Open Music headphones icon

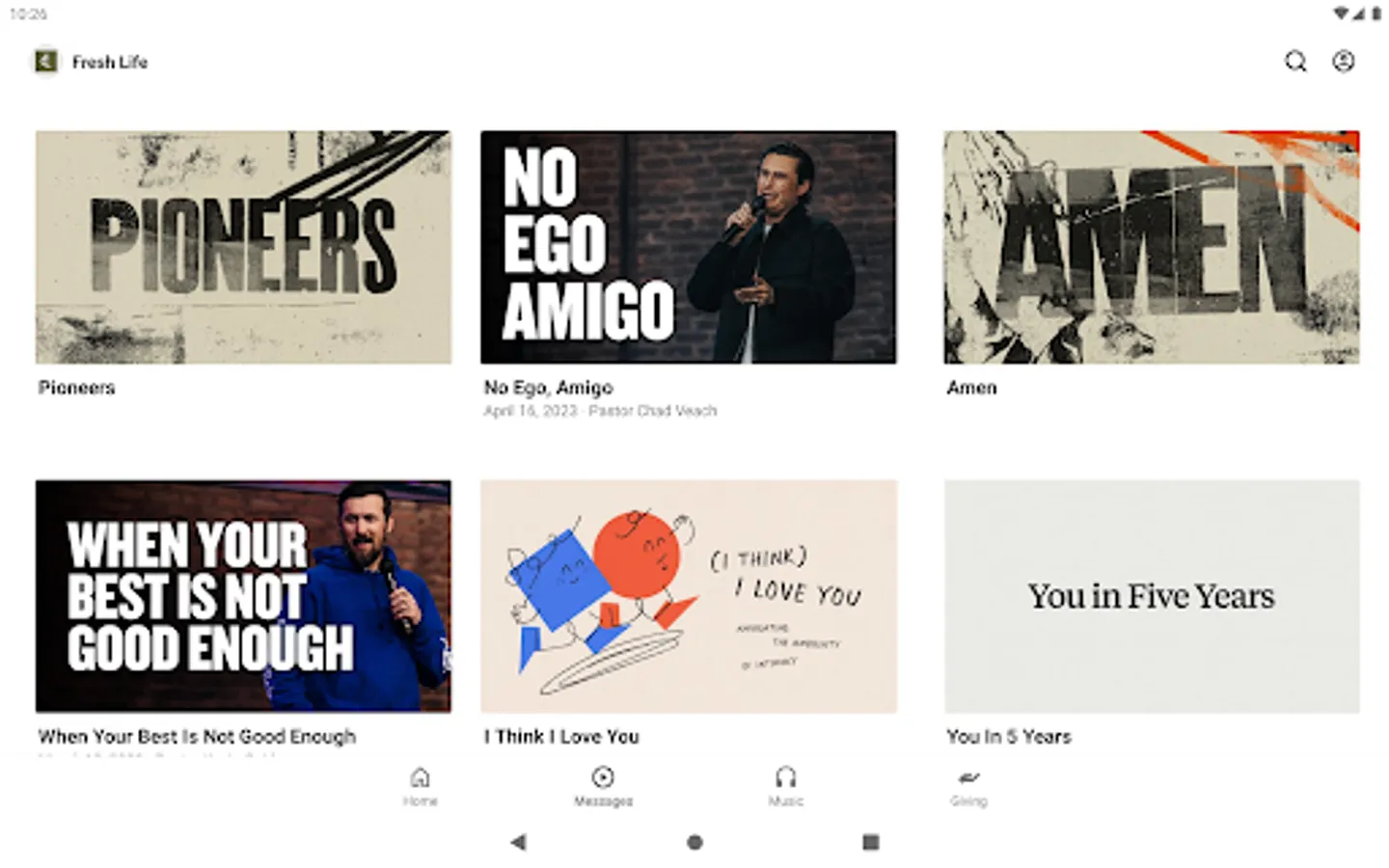(x=786, y=777)
